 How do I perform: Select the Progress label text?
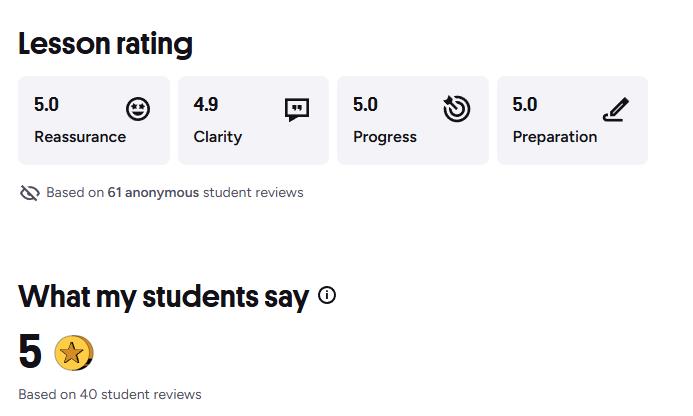point(385,137)
